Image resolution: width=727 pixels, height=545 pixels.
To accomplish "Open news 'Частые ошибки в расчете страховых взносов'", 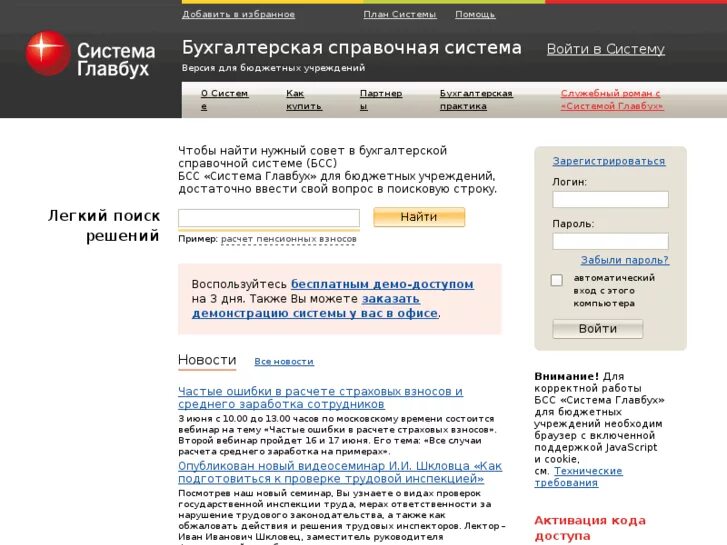I will [320, 398].
